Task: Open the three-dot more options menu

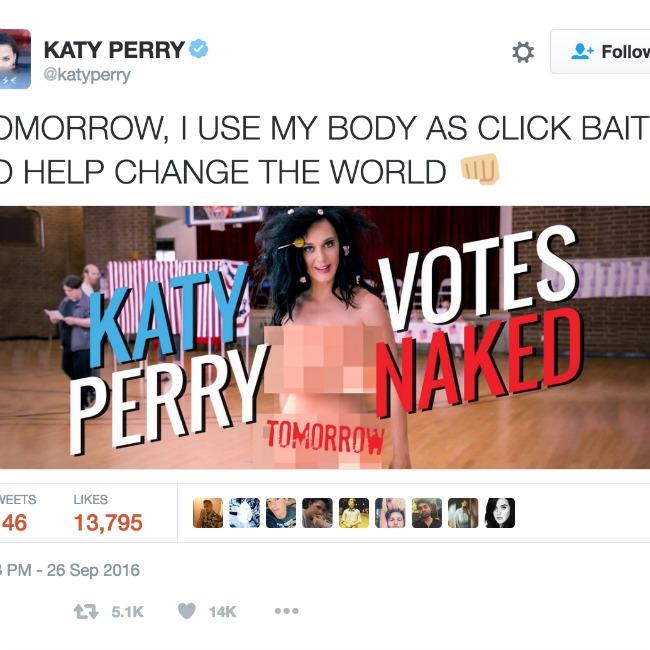Action: click(286, 611)
